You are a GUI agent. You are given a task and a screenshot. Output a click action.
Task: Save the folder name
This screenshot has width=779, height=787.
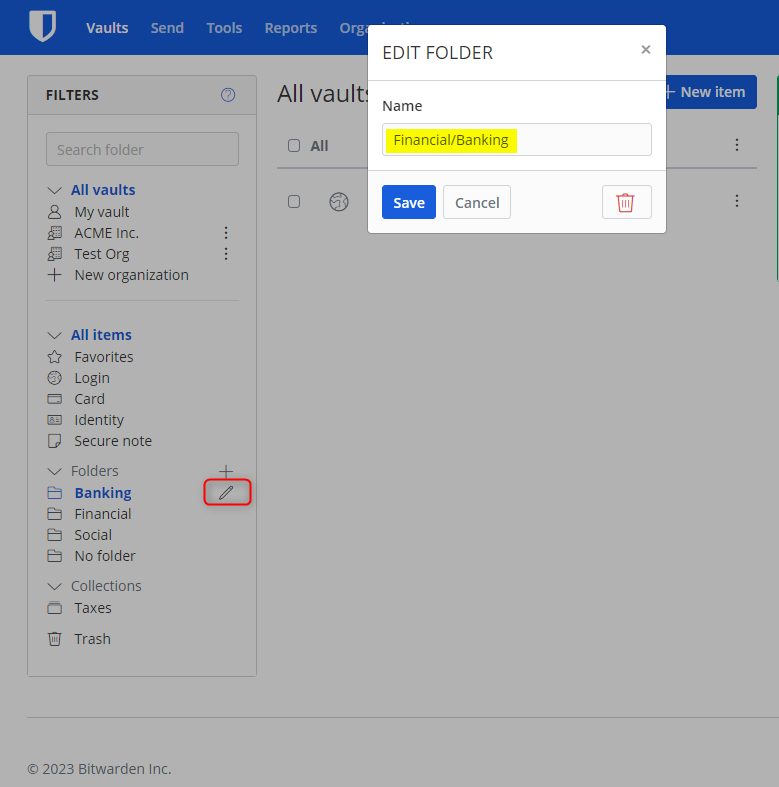(409, 202)
